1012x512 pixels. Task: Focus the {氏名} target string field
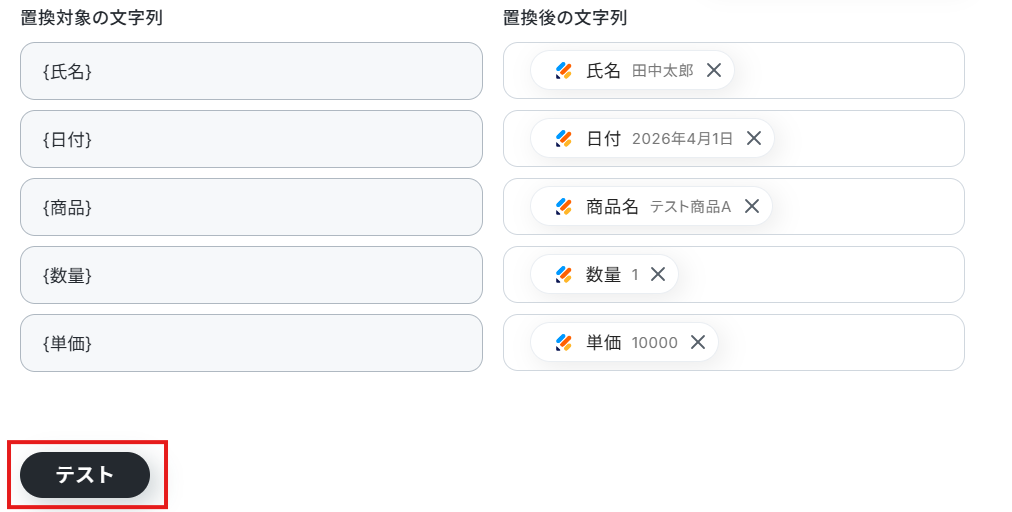(251, 71)
